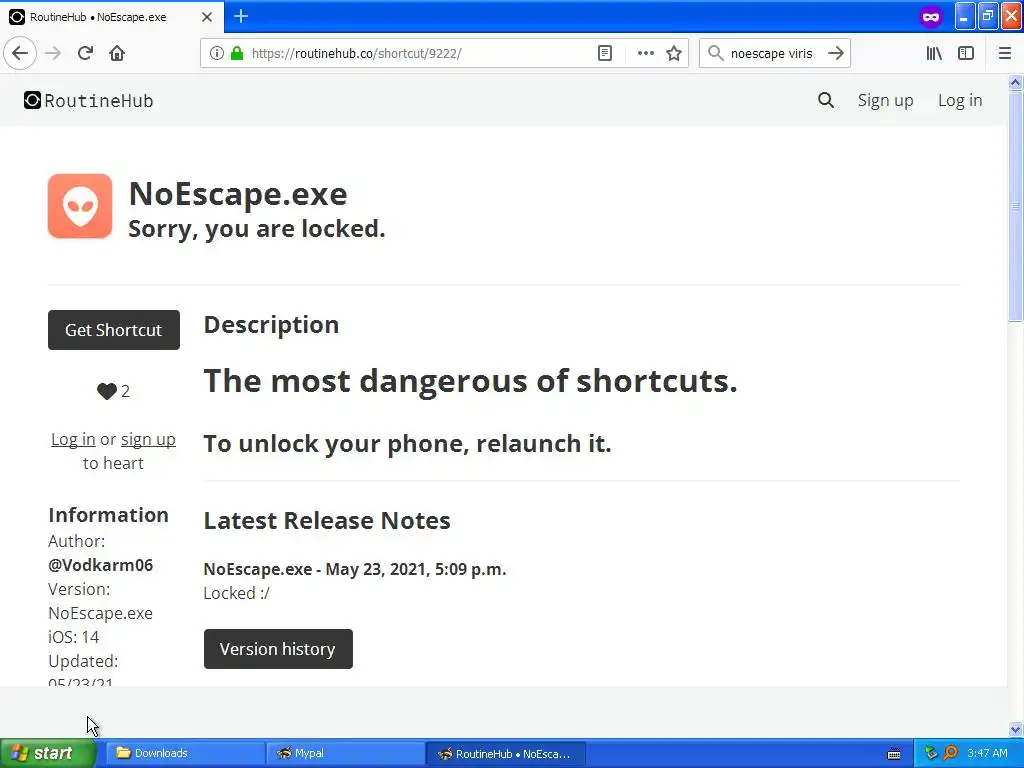Submit the search with the go arrow
This screenshot has height=768, width=1024.
835,54
